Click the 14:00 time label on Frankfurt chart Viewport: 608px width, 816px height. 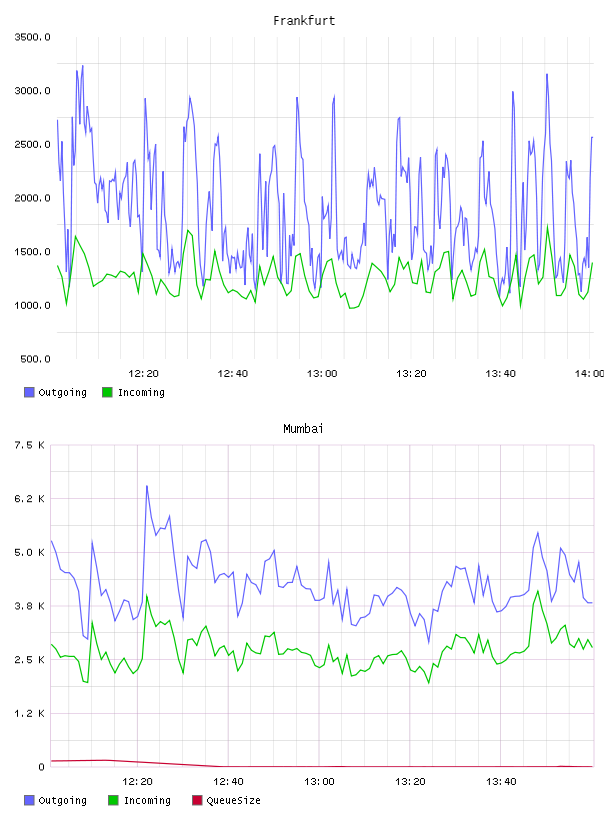pos(589,373)
